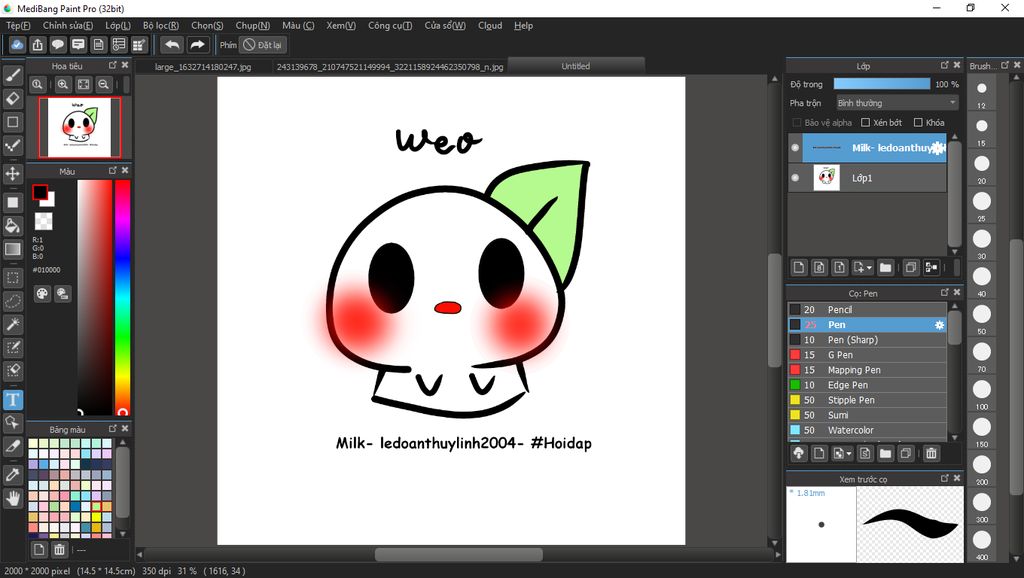Viewport: 1024px width, 578px height.
Task: Toggle the Bảo vệ alpha checkbox
Action: tap(796, 122)
